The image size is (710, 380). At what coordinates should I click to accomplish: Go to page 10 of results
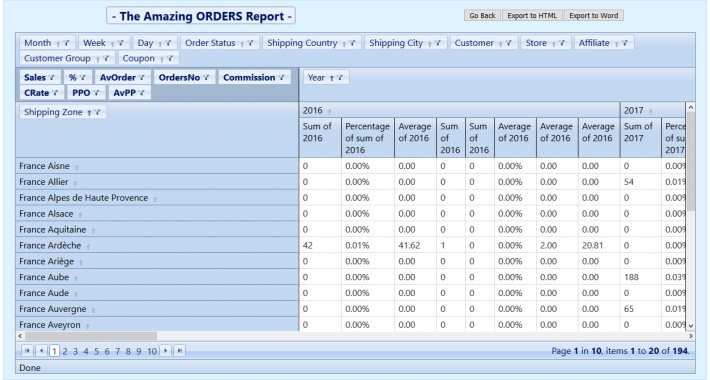click(152, 351)
